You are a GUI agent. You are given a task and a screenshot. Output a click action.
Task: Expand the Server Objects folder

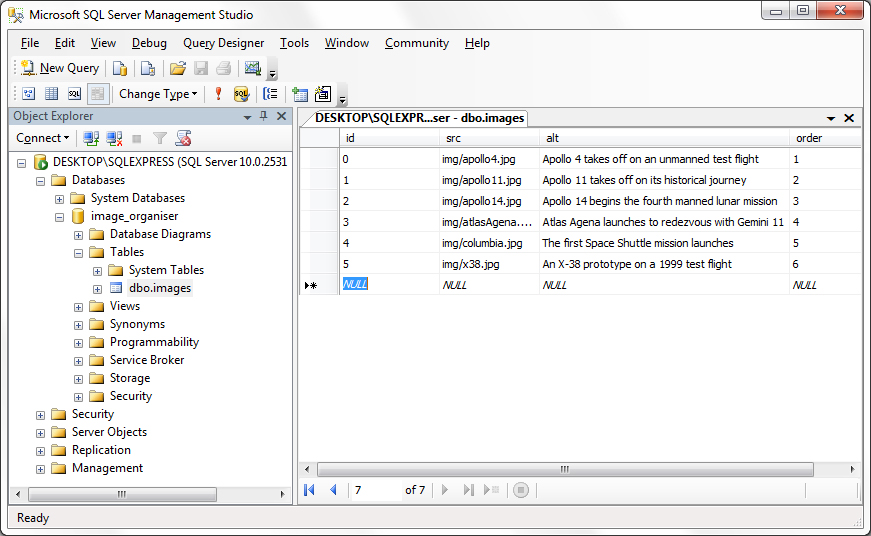(41, 433)
